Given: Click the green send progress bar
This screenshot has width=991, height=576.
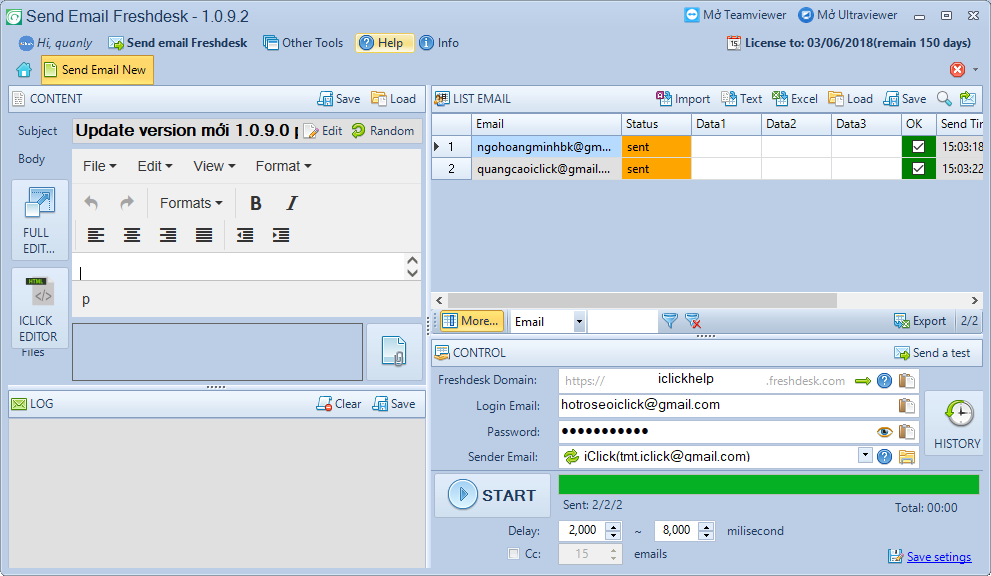Looking at the screenshot, I should pyautogui.click(x=769, y=484).
